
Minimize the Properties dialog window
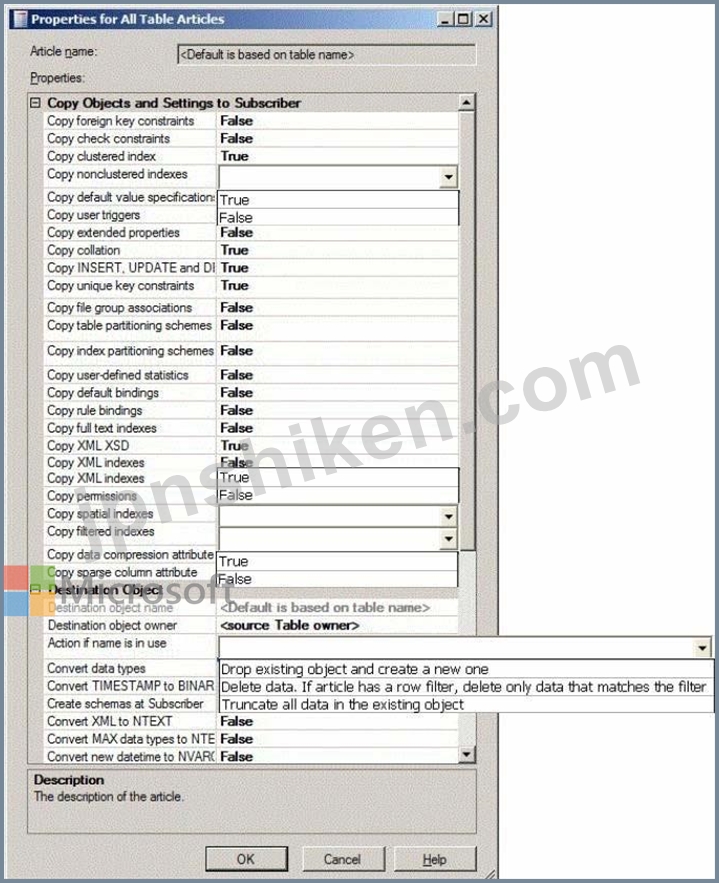445,19
